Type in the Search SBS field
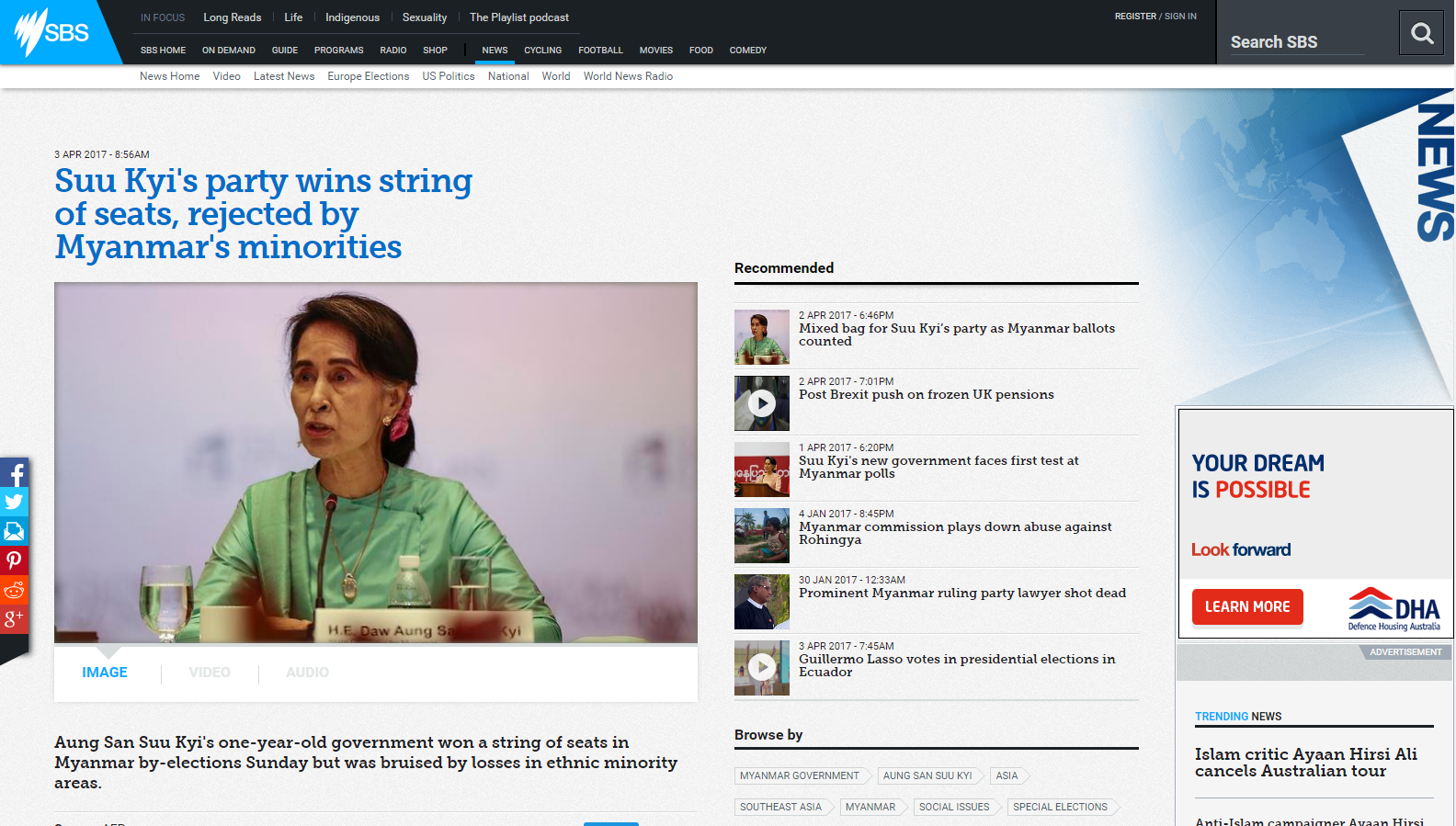The width and height of the screenshot is (1456, 826). click(x=1297, y=42)
